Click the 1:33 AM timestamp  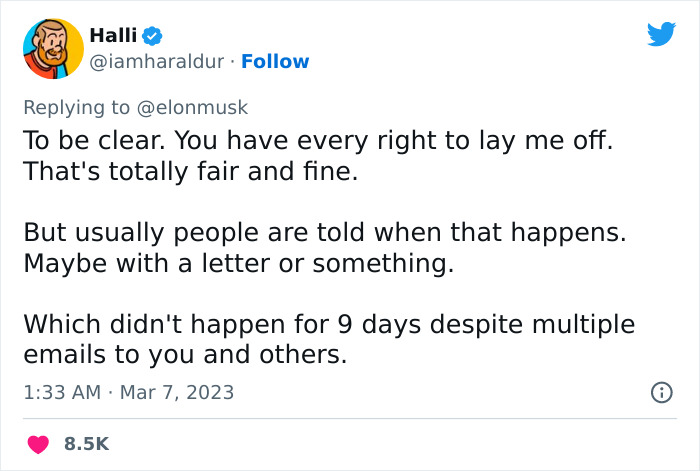point(62,392)
